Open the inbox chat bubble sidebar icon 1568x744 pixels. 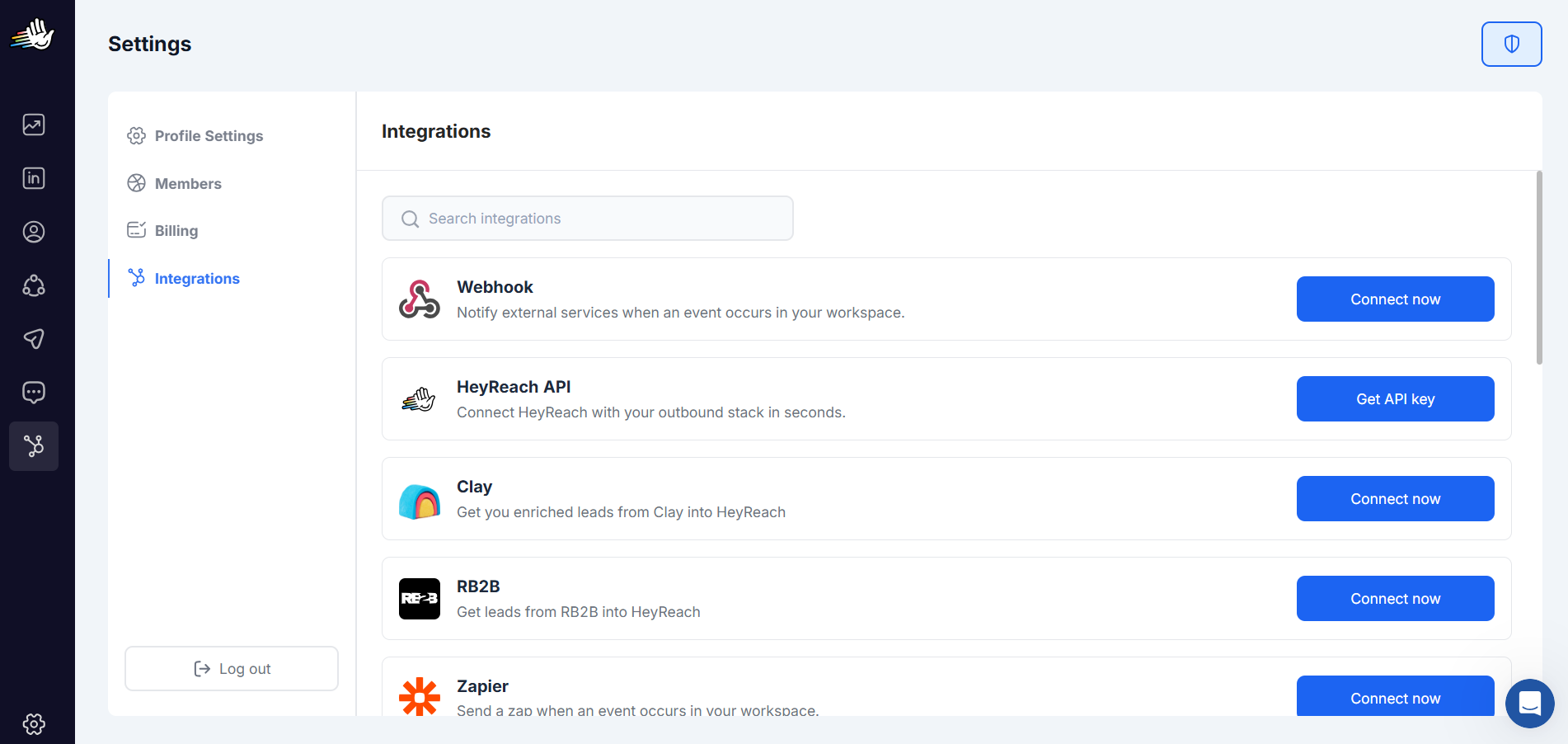point(34,393)
